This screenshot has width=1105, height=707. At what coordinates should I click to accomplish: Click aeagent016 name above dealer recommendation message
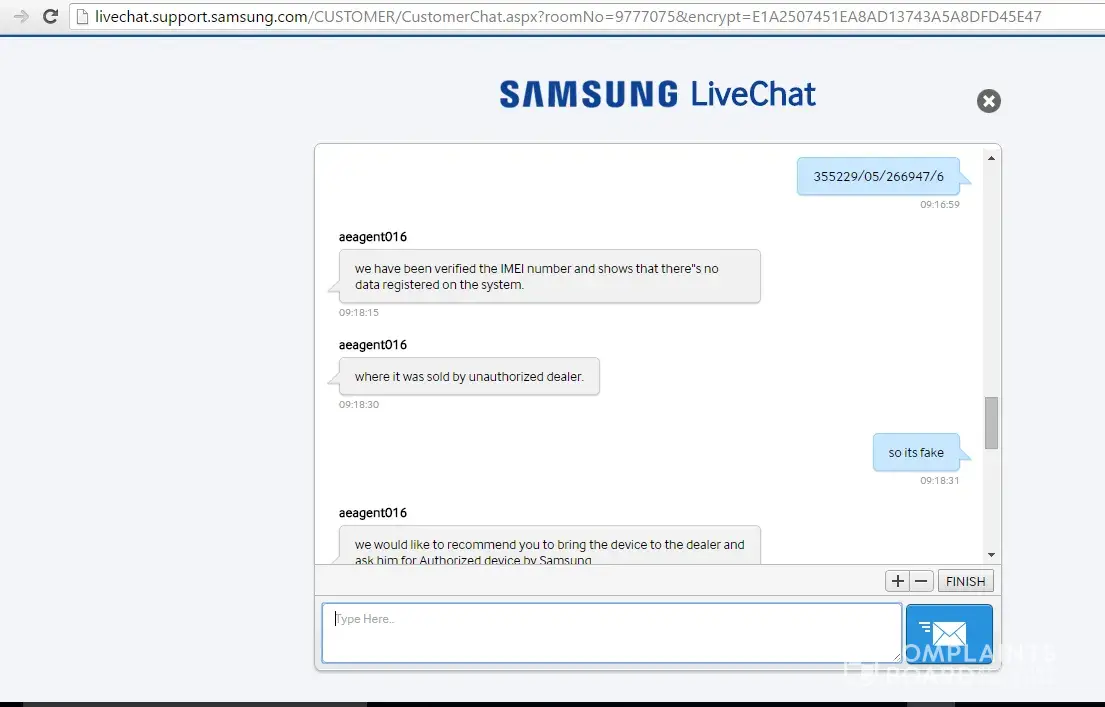pos(373,512)
